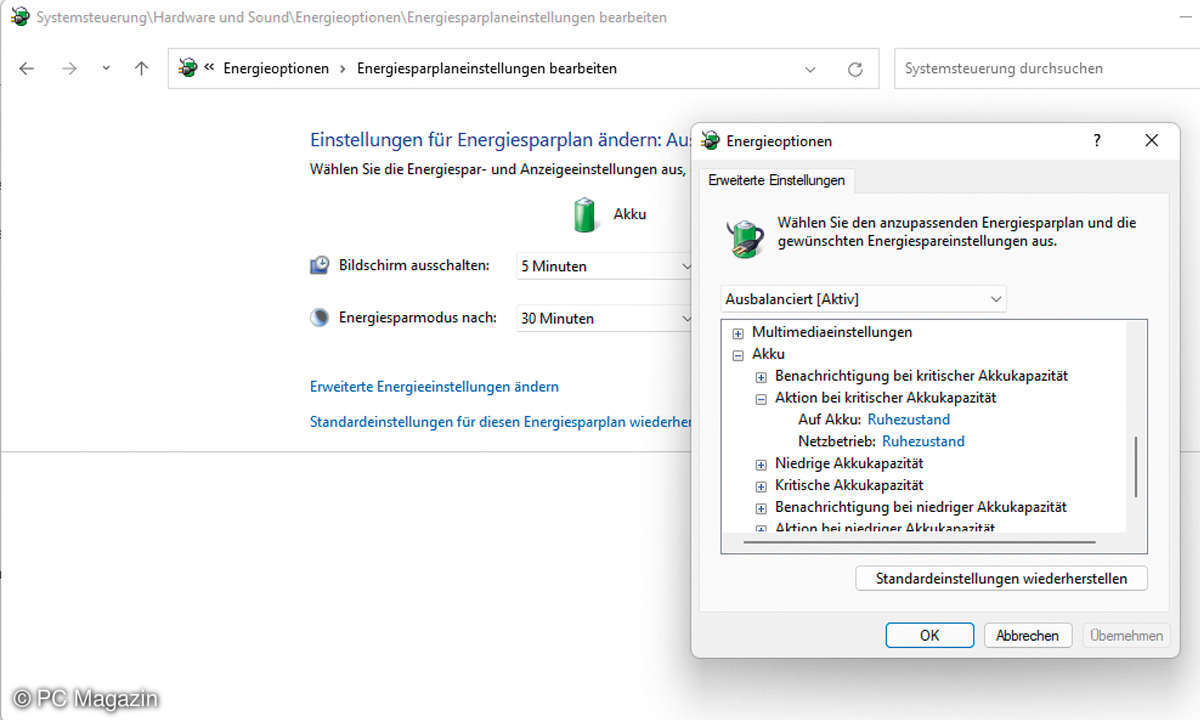Go back with the Back arrow

(x=27, y=69)
